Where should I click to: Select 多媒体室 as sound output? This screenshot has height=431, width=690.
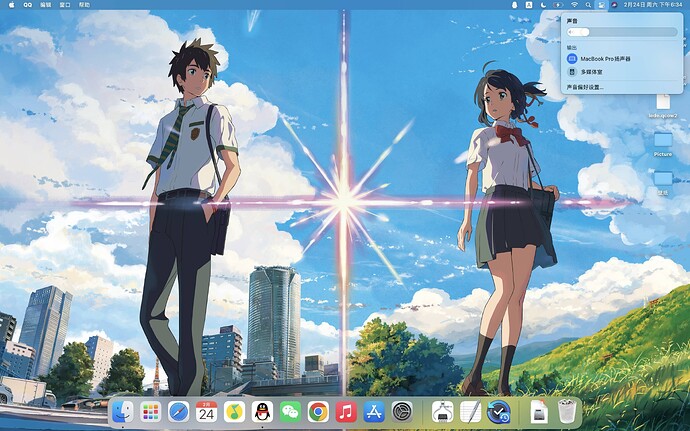(591, 72)
